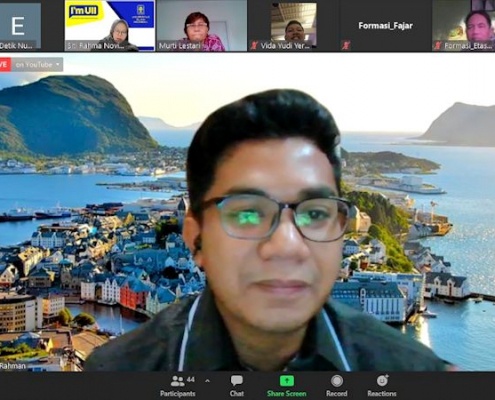Viewport: 495px width, 400px height.
Task: Select the Formasi_Fajar participant tile
Action: coord(385,26)
